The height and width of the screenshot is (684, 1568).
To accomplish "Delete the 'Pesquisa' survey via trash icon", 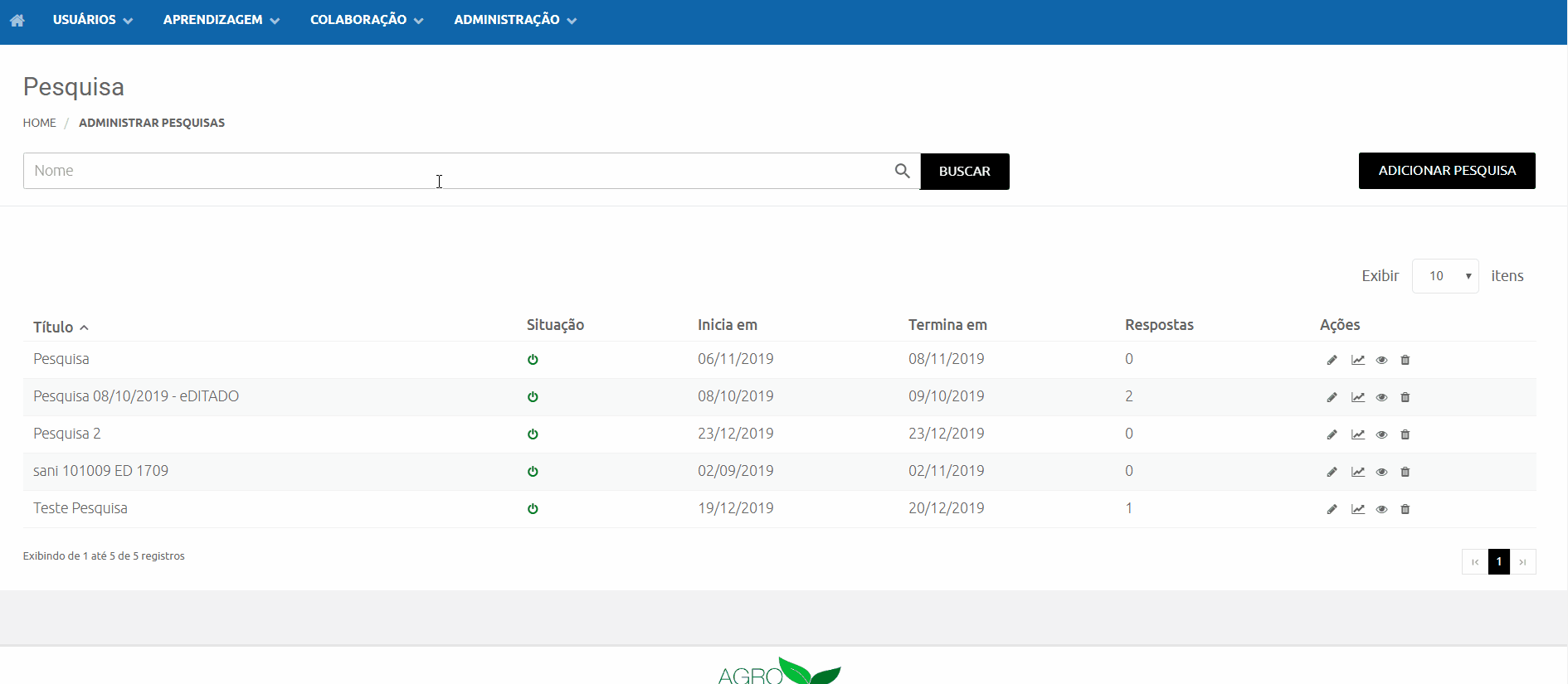I will pyautogui.click(x=1405, y=360).
